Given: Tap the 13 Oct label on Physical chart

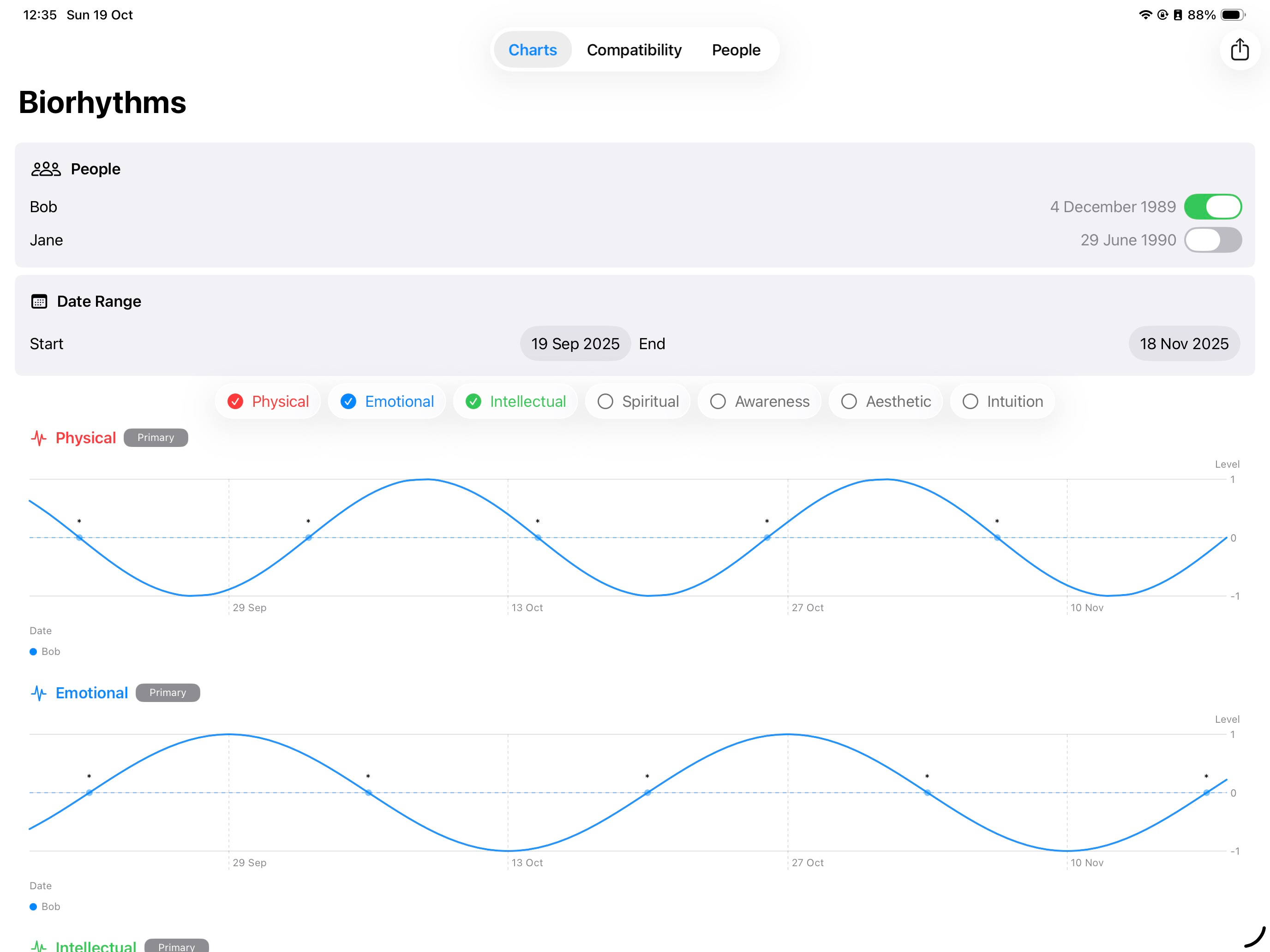Looking at the screenshot, I should (x=527, y=607).
